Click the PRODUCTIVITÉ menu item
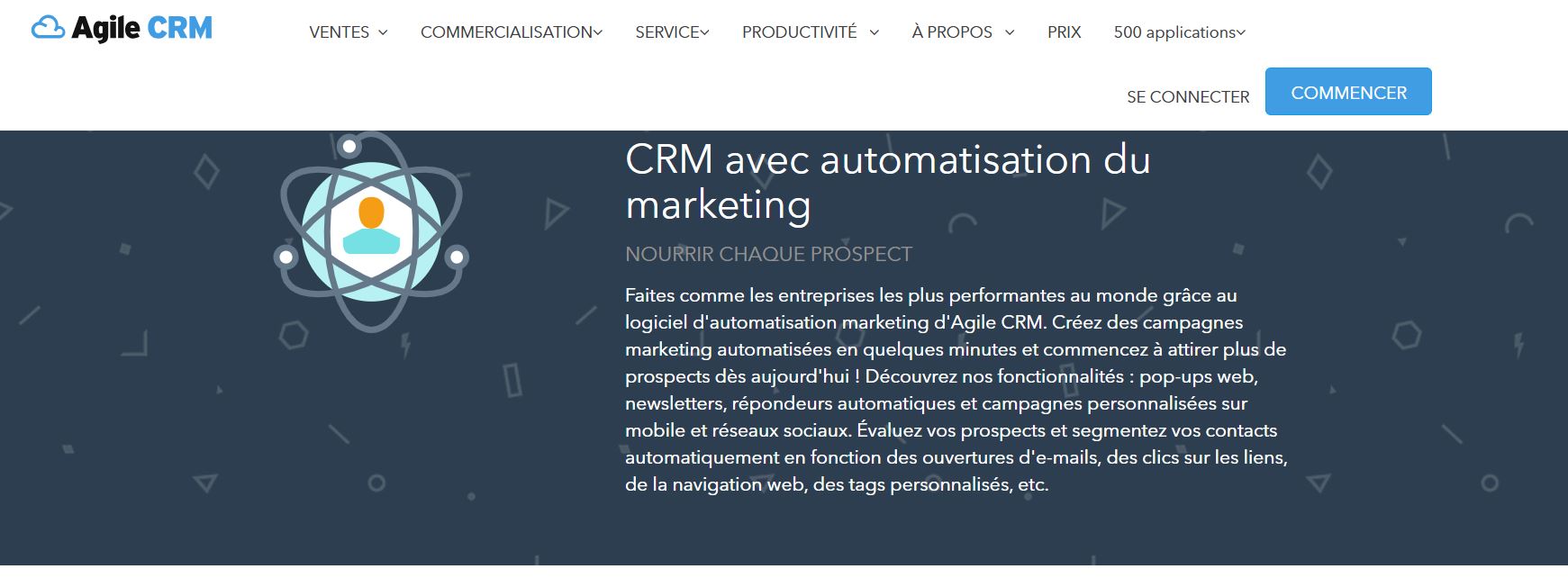The image size is (1568, 587). tap(798, 32)
